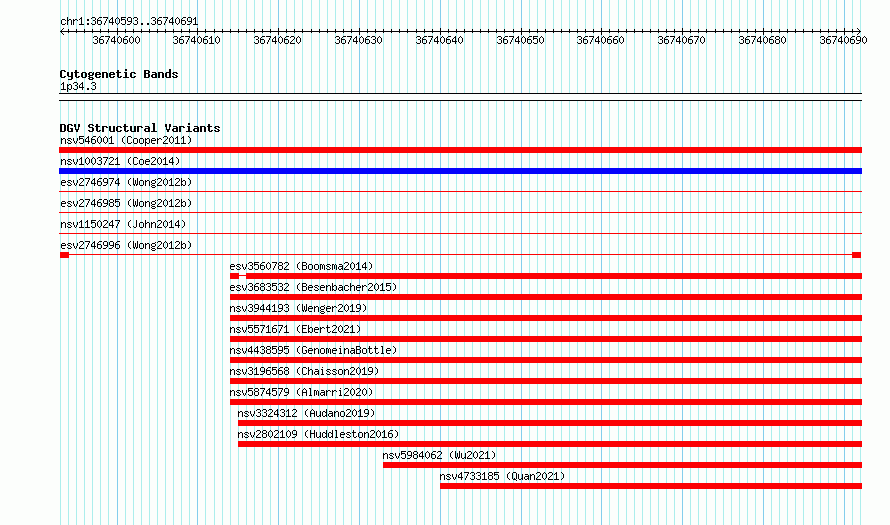Image resolution: width=890 pixels, height=525 pixels.
Task: Open nsv2802109 (Huddleston2016) variant
Action: click(318, 434)
